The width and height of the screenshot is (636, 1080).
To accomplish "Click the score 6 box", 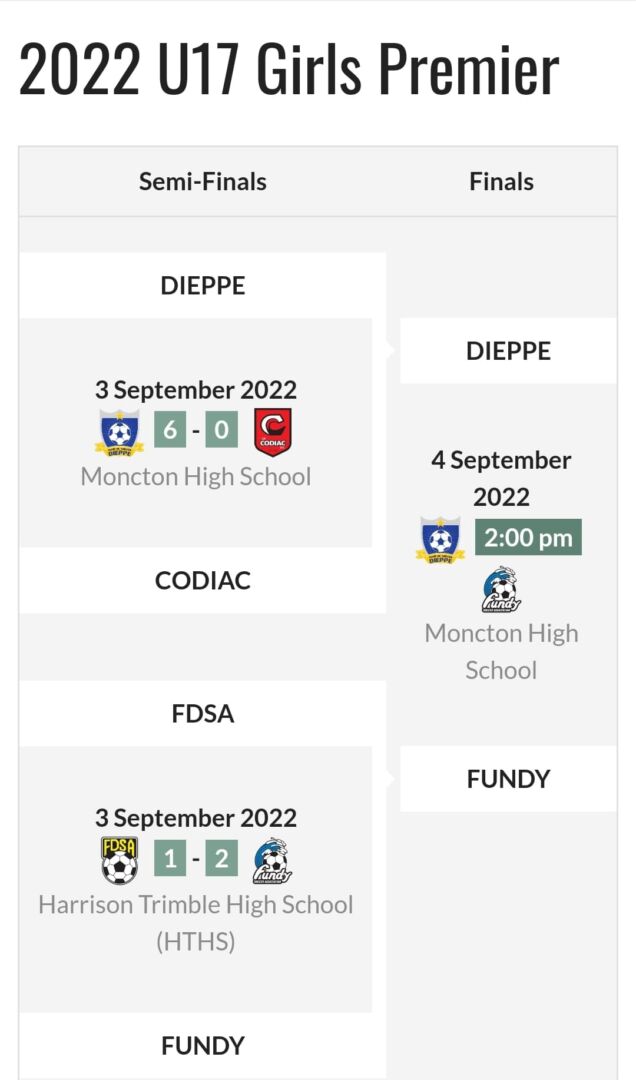I will tap(170, 430).
